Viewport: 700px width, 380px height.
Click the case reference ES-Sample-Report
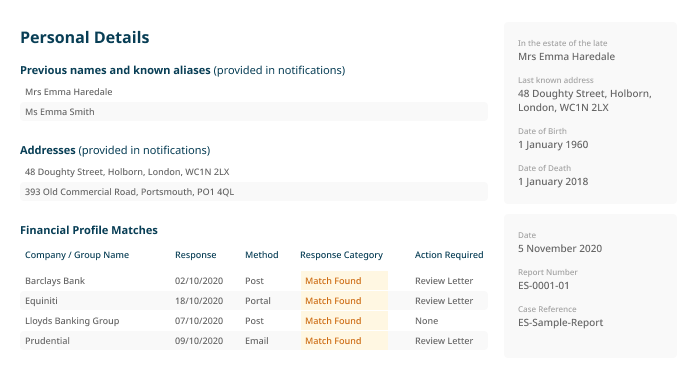tap(560, 323)
